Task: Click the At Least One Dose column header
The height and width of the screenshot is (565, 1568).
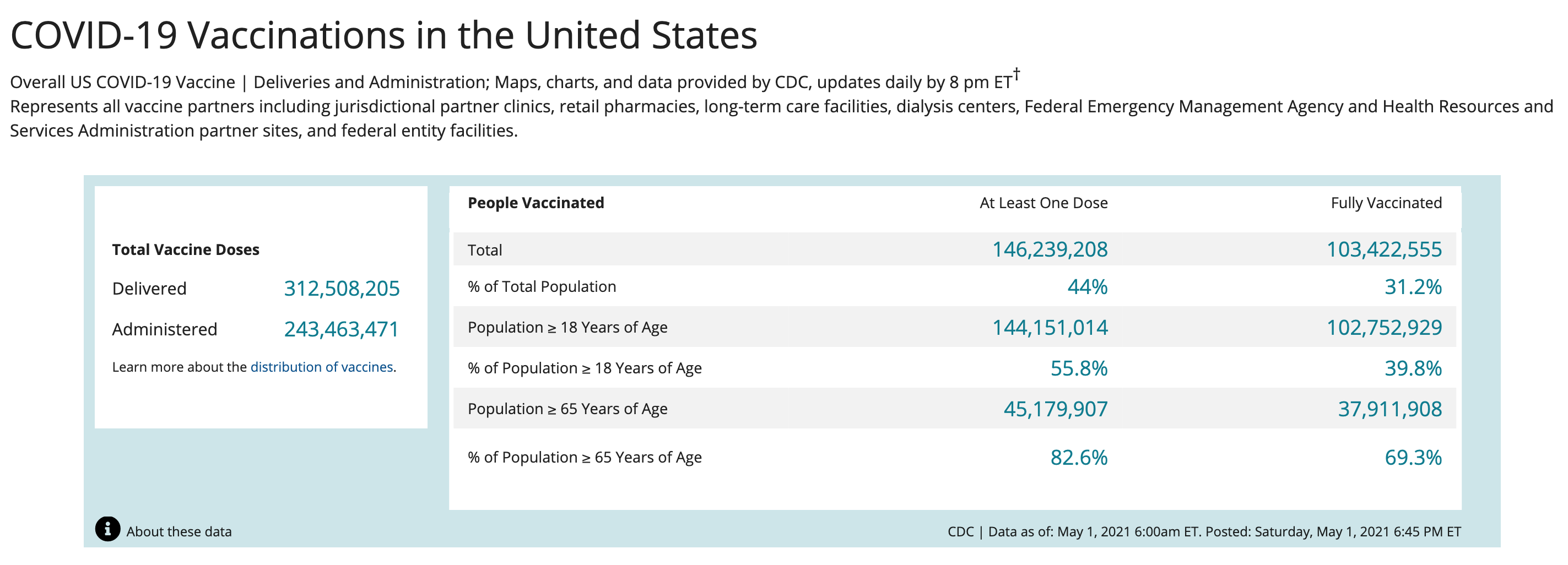Action: point(1043,203)
